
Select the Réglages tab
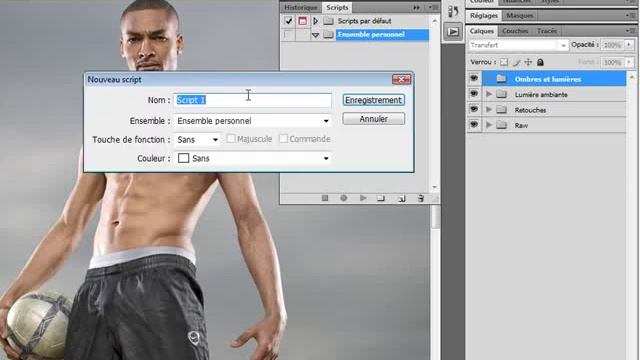tap(484, 16)
